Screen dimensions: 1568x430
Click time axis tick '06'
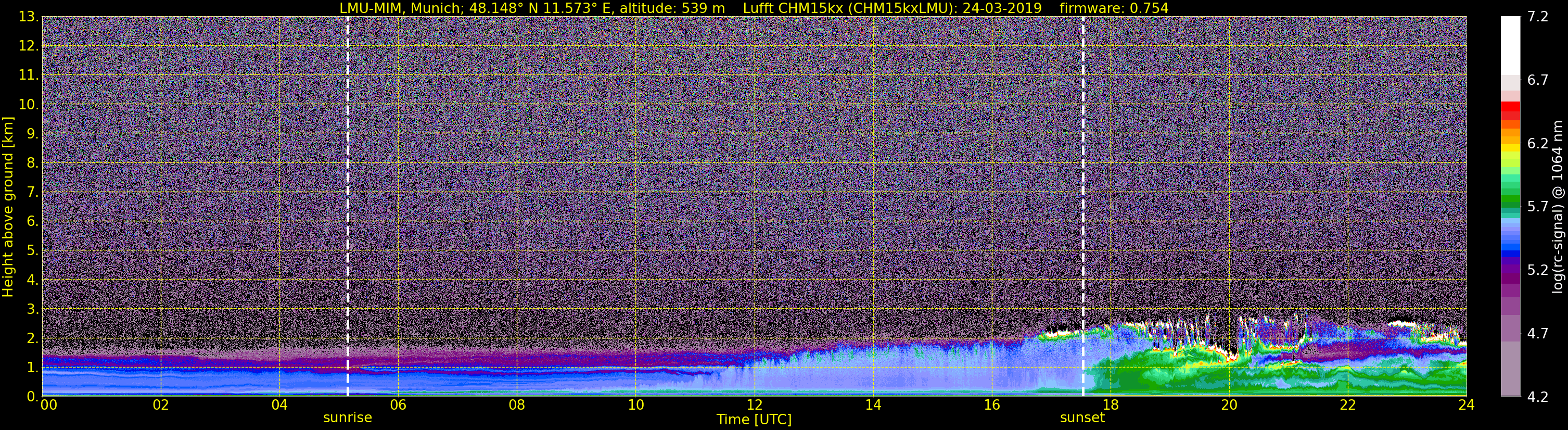(398, 405)
